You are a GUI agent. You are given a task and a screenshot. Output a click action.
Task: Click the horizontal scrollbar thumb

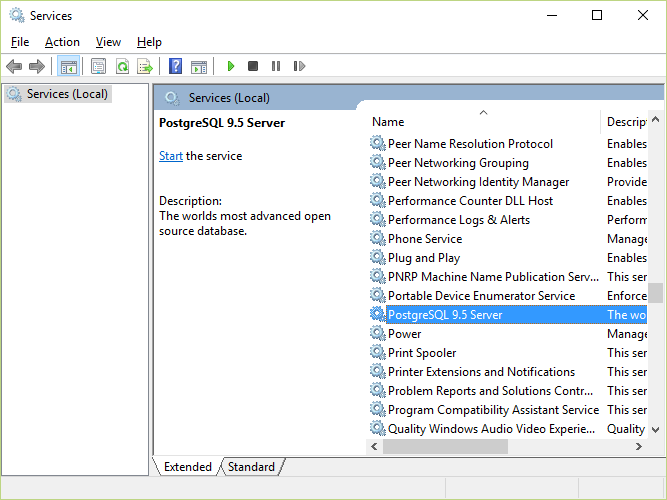(x=445, y=446)
